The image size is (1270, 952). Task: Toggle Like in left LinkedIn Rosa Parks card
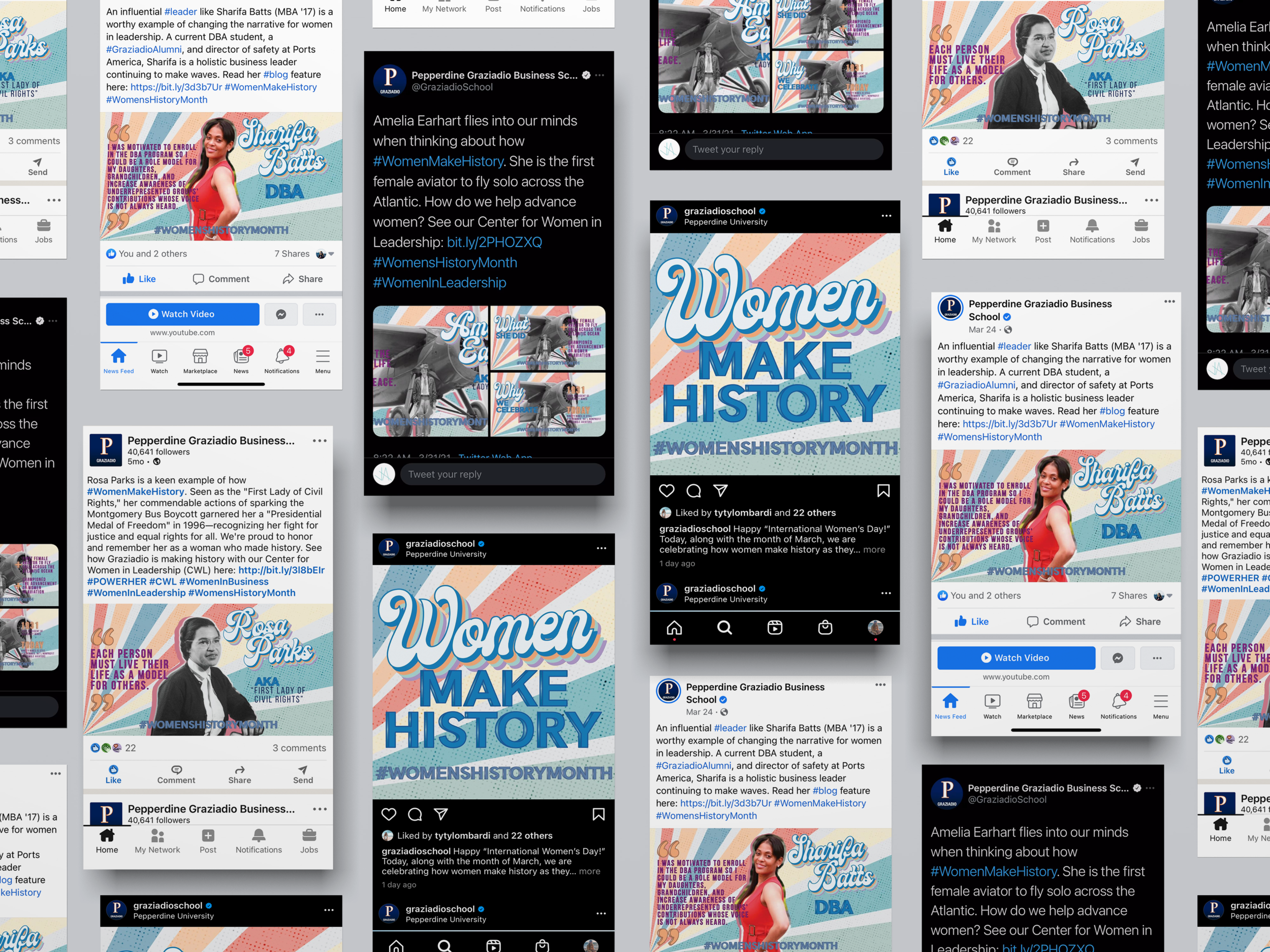click(x=113, y=775)
